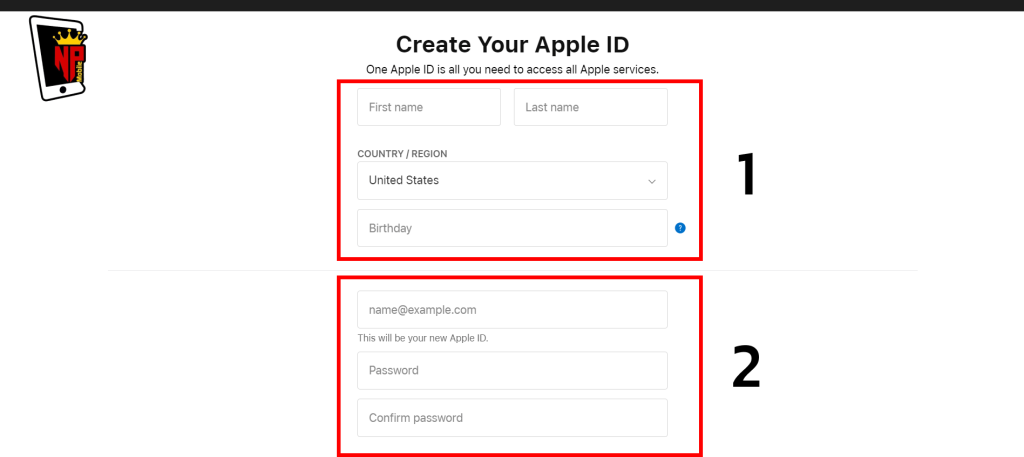Click the Create Your Apple ID heading

coord(512,44)
